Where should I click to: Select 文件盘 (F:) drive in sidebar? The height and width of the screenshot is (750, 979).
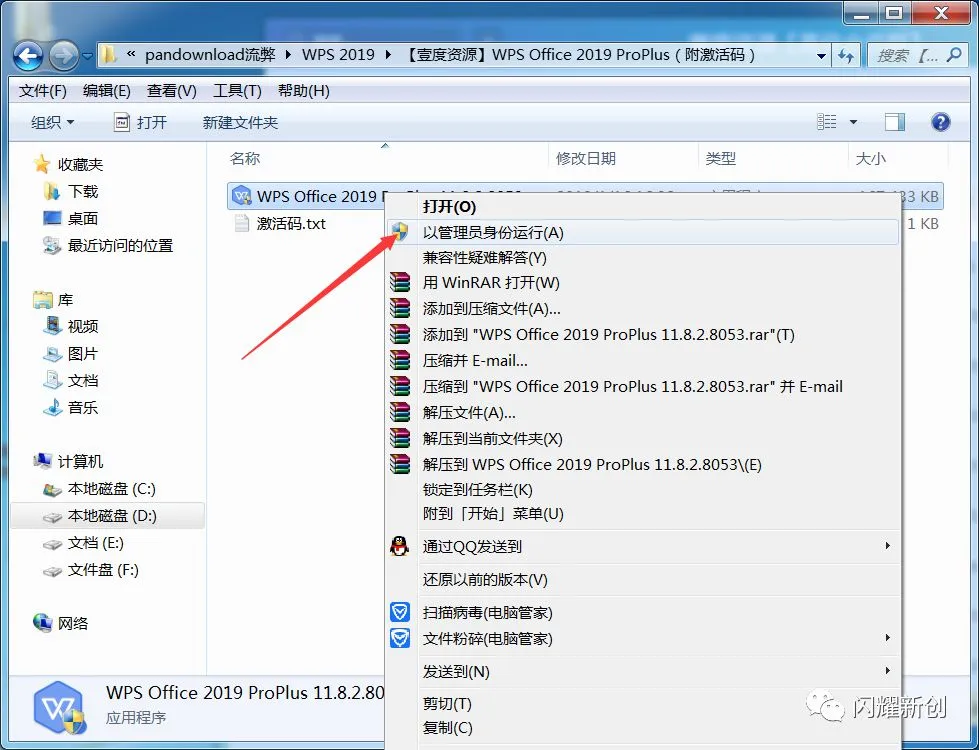click(x=107, y=570)
